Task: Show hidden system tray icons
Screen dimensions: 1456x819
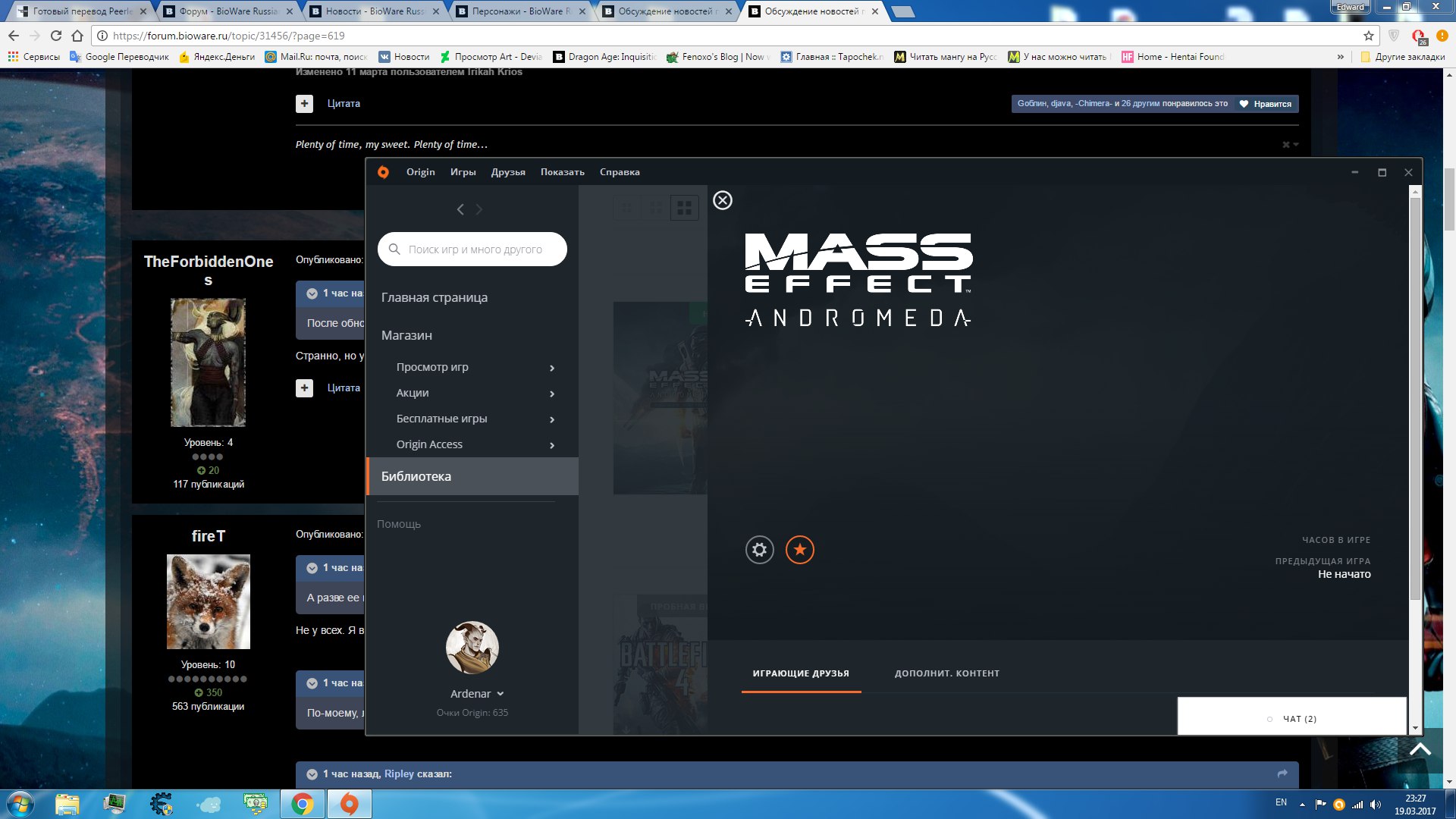Action: coord(1302,805)
